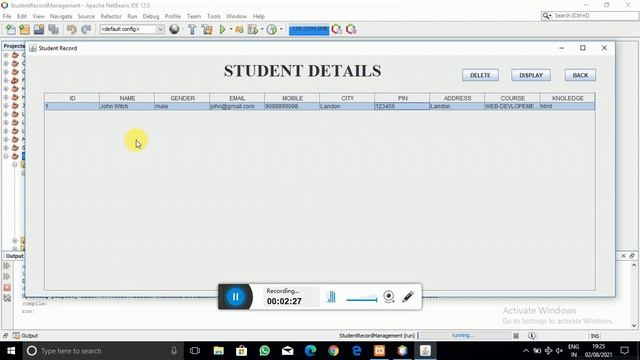Click the pencil annotate icon on recorder bar

pos(408,297)
